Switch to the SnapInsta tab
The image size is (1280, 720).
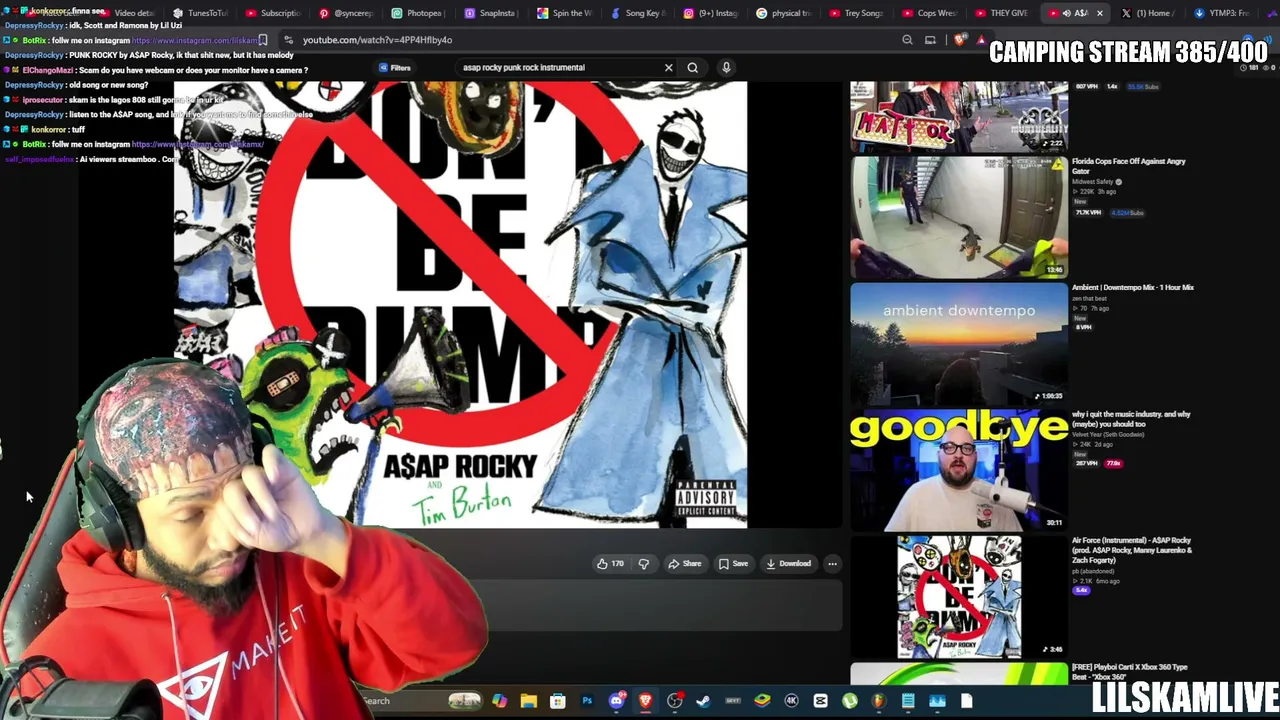(x=491, y=13)
